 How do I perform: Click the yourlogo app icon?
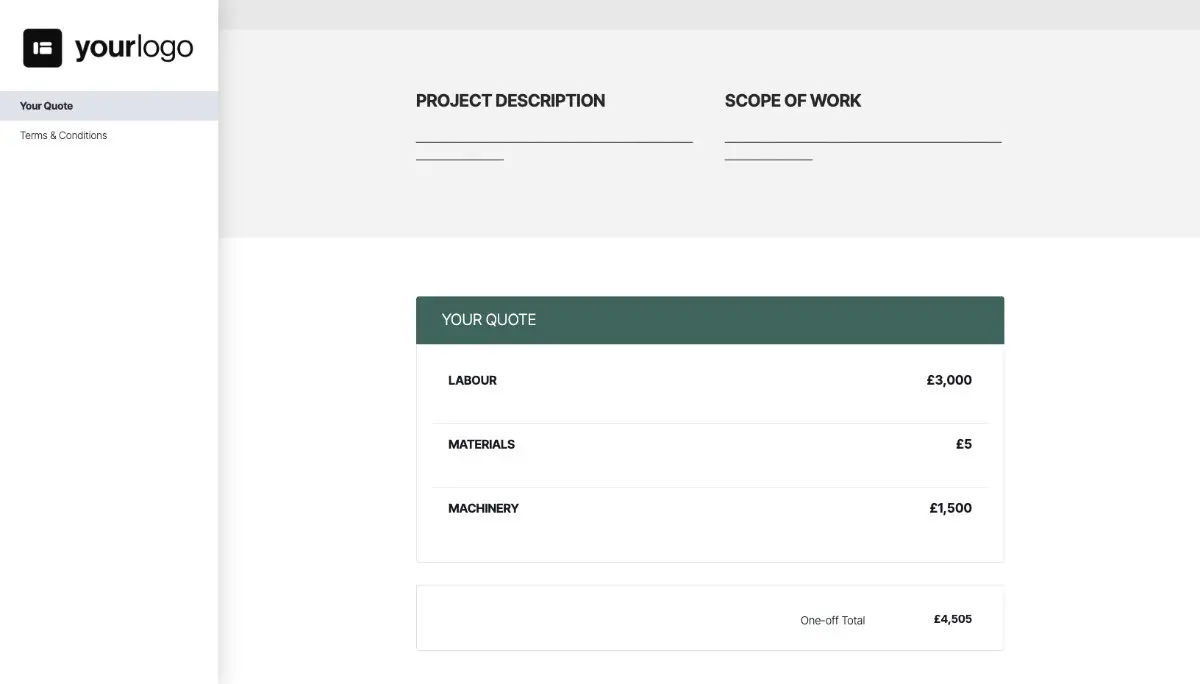[41, 46]
